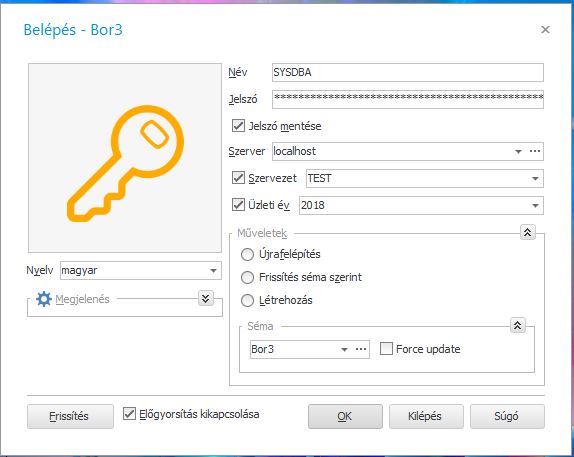The image size is (574, 457).
Task: Enable Force update checkbox
Action: click(x=386, y=349)
